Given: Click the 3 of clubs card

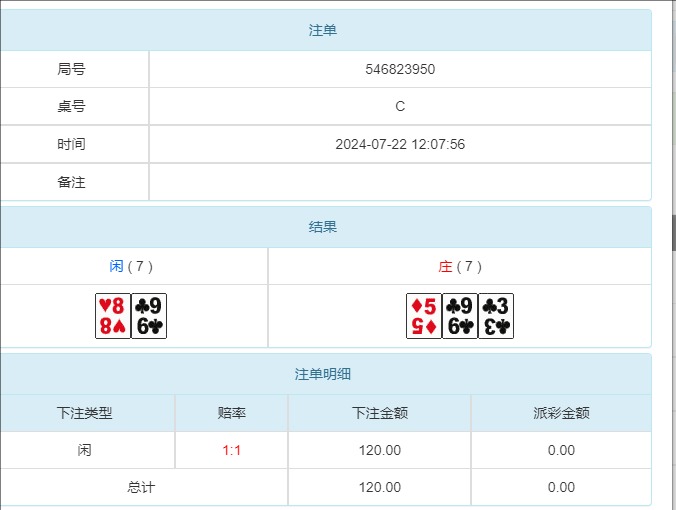Looking at the screenshot, I should (496, 316).
